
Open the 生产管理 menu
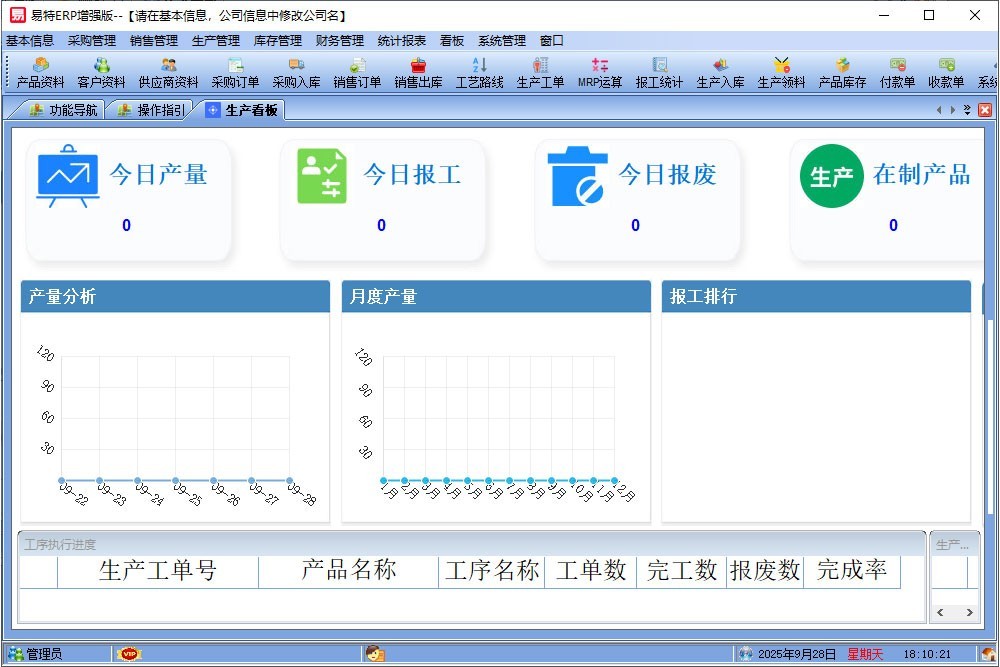coord(215,41)
